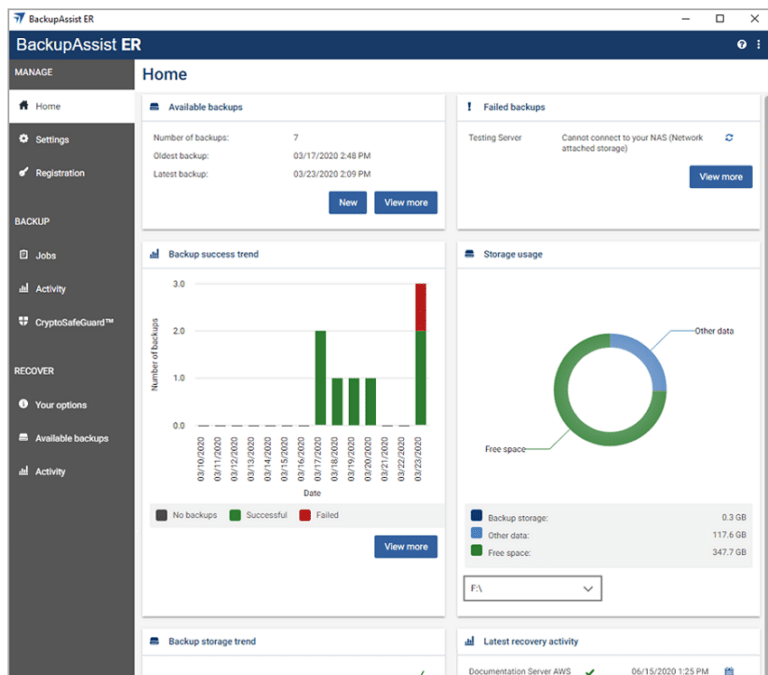The image size is (768, 675).
Task: Click the dropdown arrow of drive selector
Action: pyautogui.click(x=588, y=589)
